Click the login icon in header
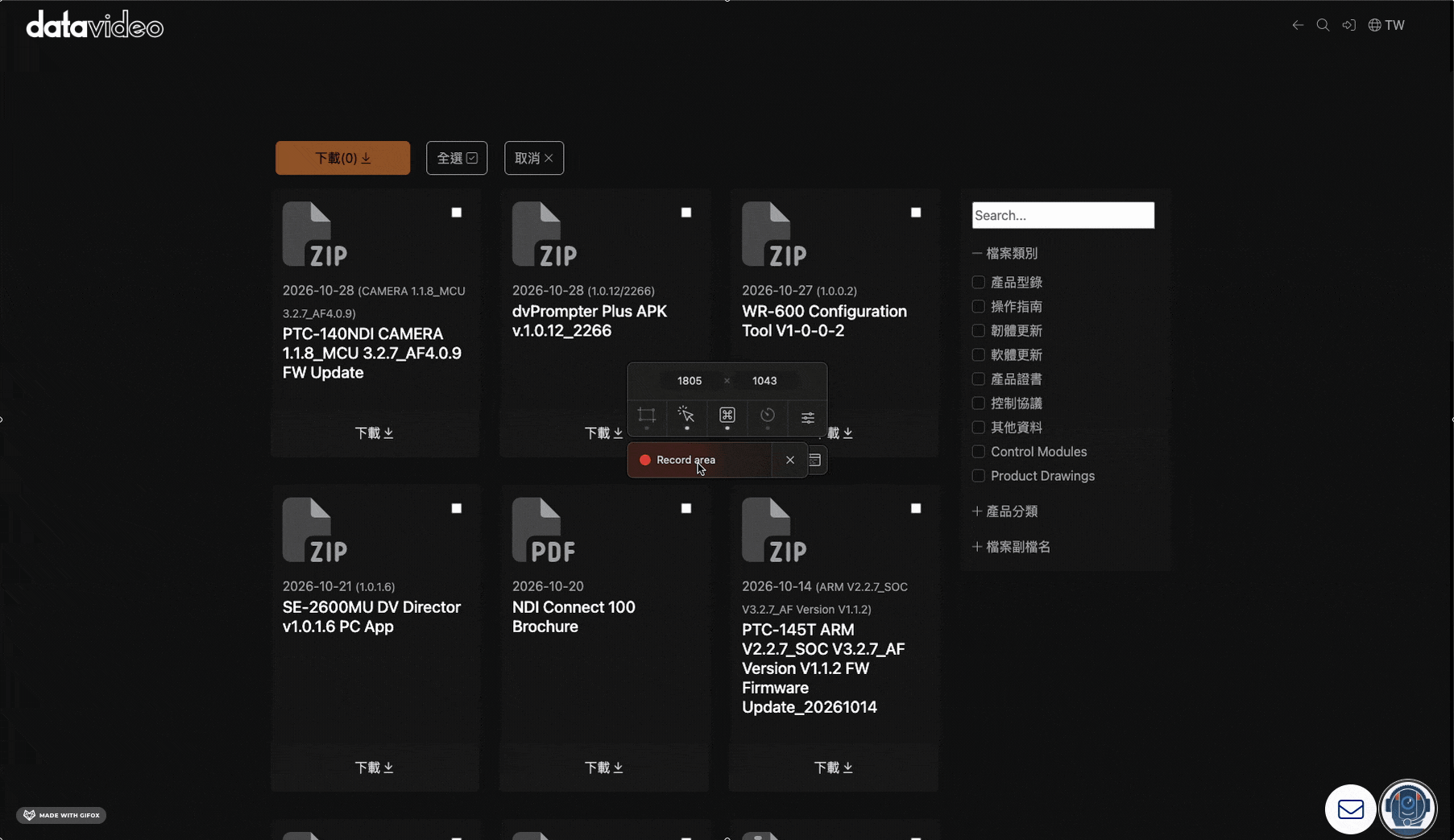The image size is (1454, 840). tap(1348, 25)
